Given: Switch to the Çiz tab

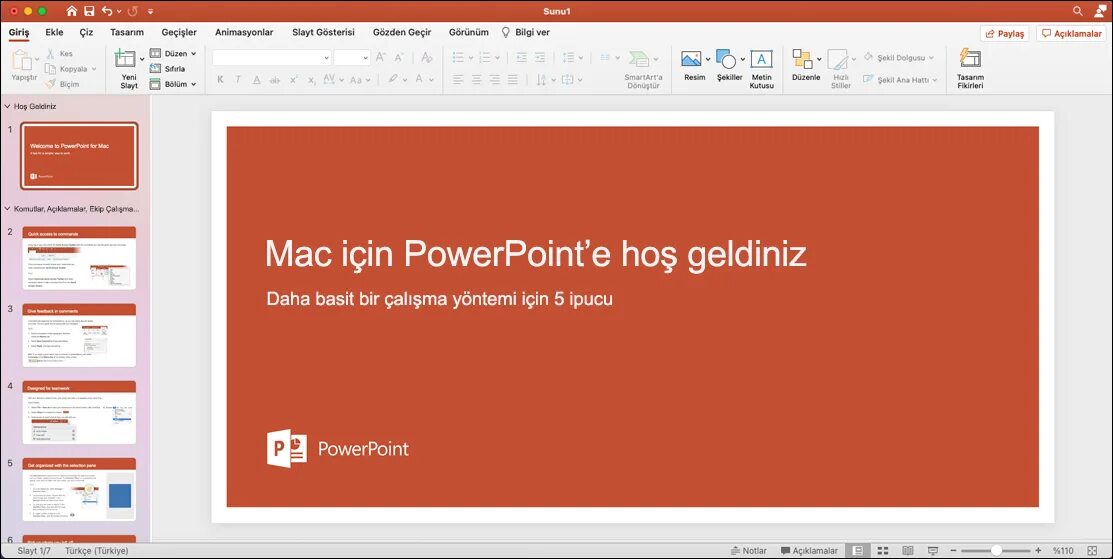Looking at the screenshot, I should coord(86,32).
